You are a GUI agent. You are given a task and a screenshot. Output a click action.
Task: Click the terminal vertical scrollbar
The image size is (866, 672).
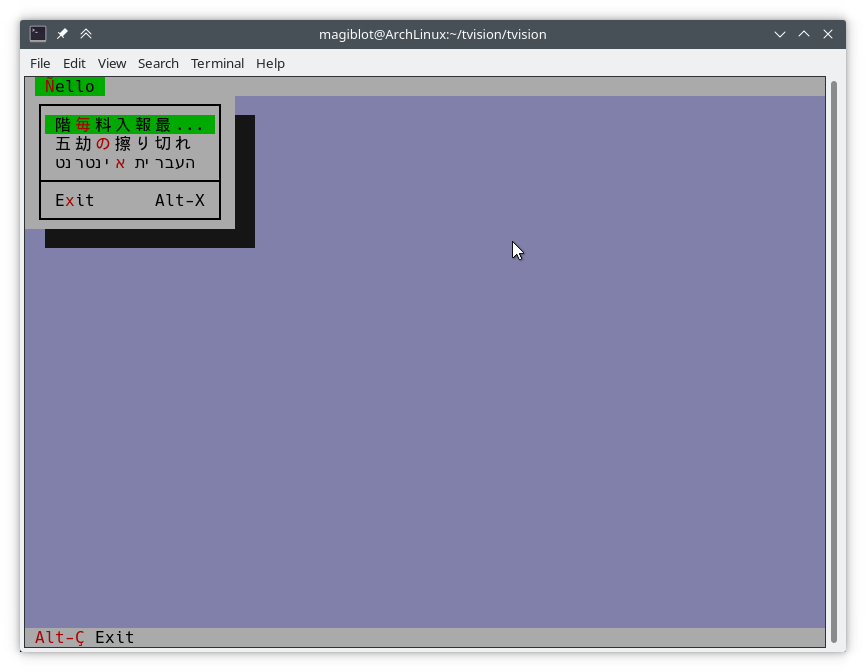coord(834,362)
